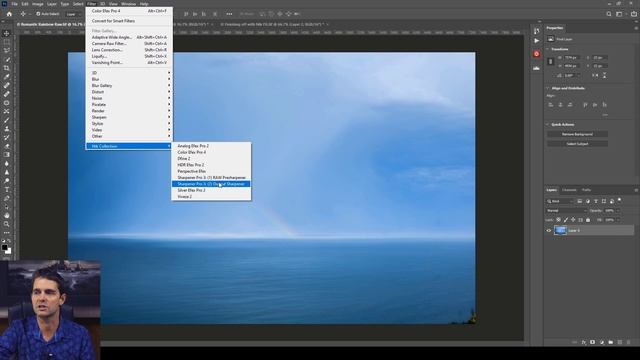Click the play Actions panel icon

pos(536,41)
